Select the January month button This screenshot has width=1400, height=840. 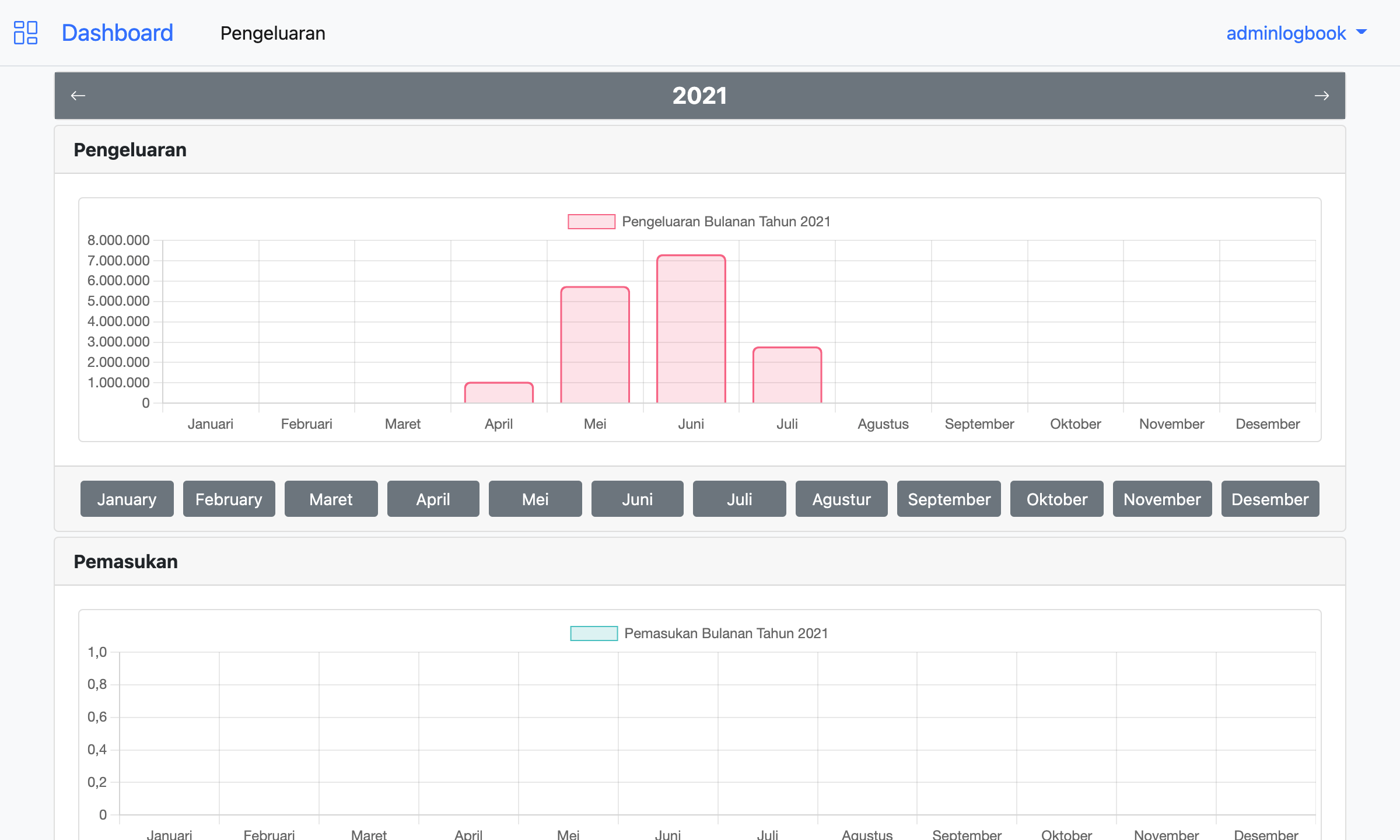coord(127,499)
